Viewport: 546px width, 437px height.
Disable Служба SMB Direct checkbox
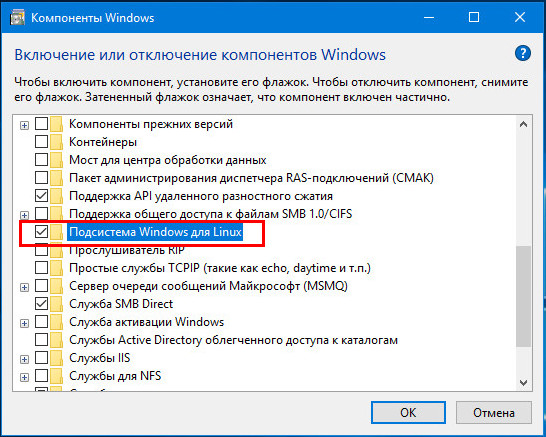(x=41, y=304)
